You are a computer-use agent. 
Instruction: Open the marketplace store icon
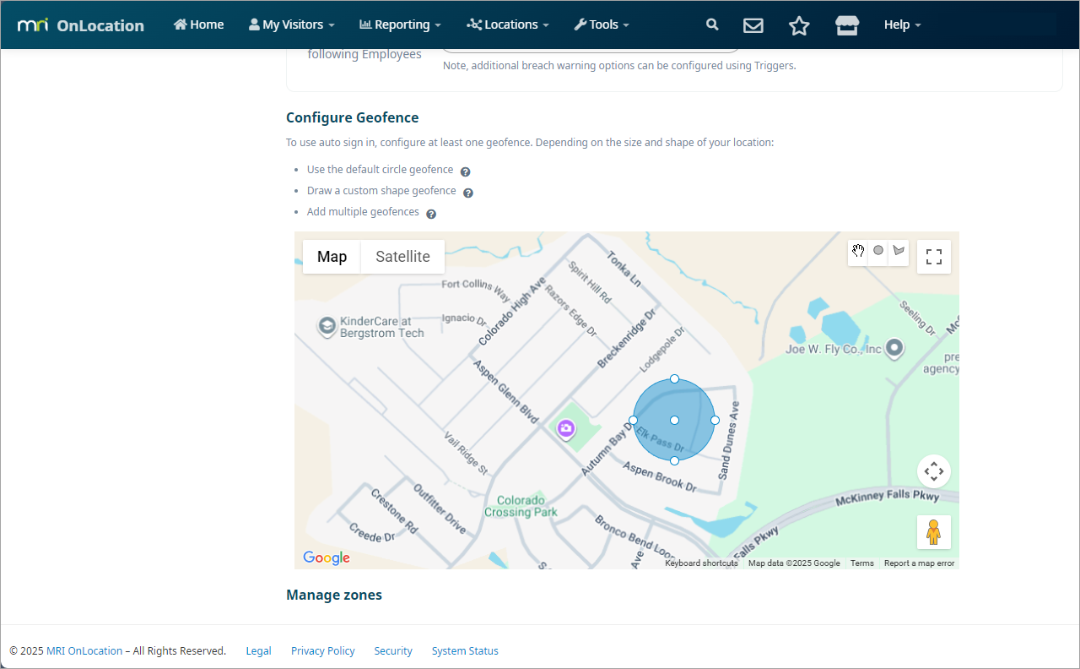tap(847, 25)
